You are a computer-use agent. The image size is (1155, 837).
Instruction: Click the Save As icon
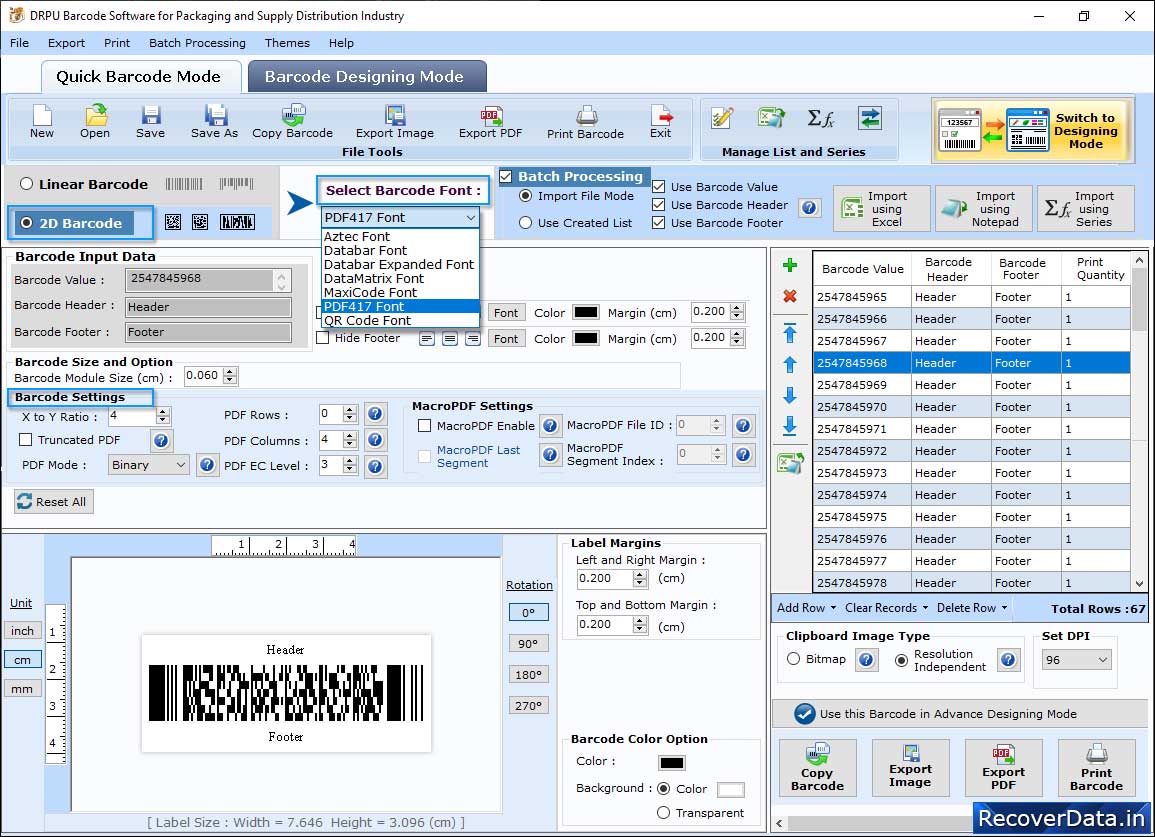214,121
